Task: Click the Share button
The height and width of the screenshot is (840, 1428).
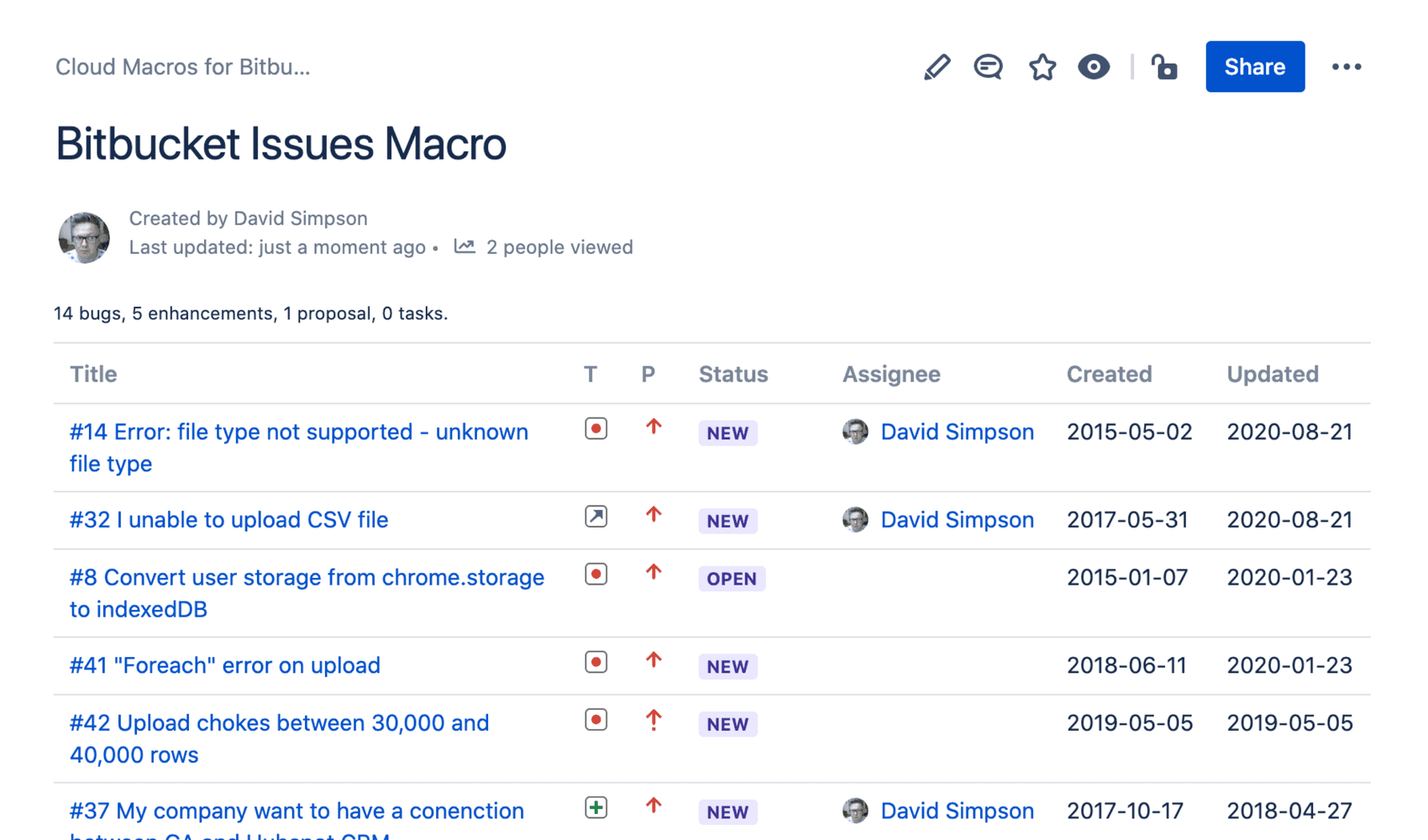Action: pyautogui.click(x=1254, y=66)
